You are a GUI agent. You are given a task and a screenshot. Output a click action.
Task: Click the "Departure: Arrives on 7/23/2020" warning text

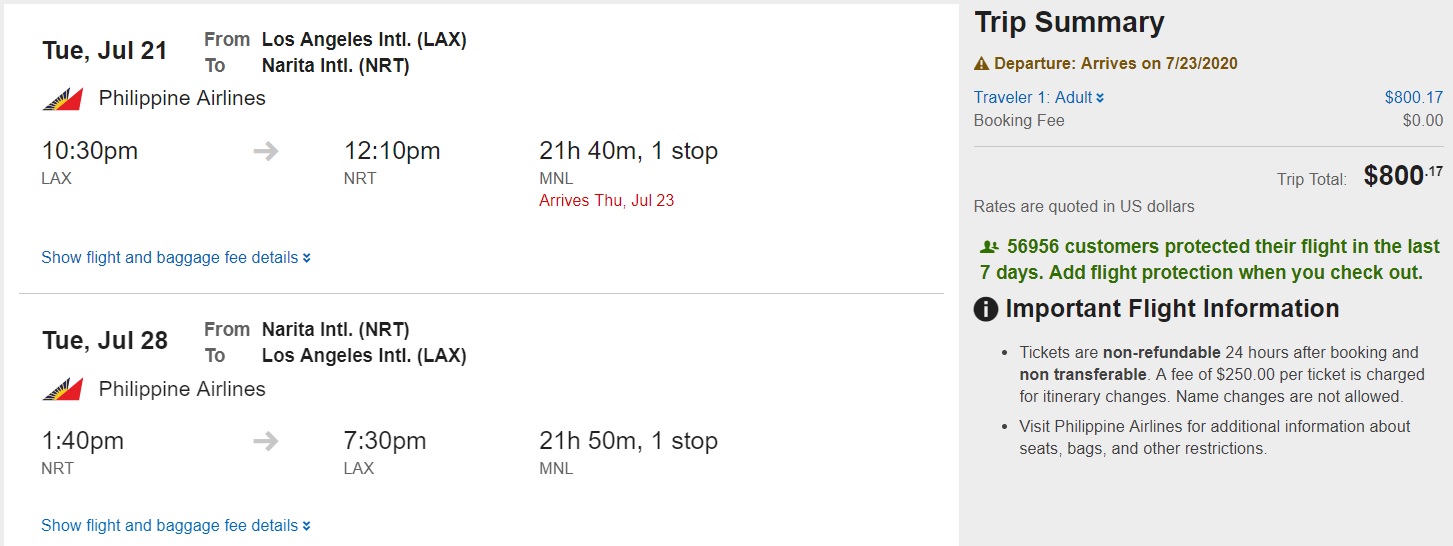point(1115,64)
